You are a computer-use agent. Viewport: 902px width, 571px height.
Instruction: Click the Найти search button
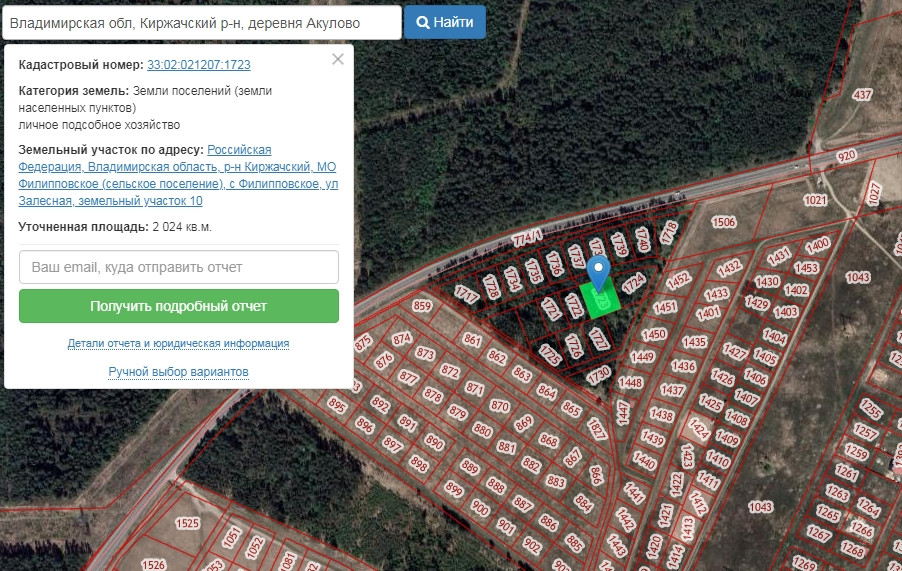445,22
